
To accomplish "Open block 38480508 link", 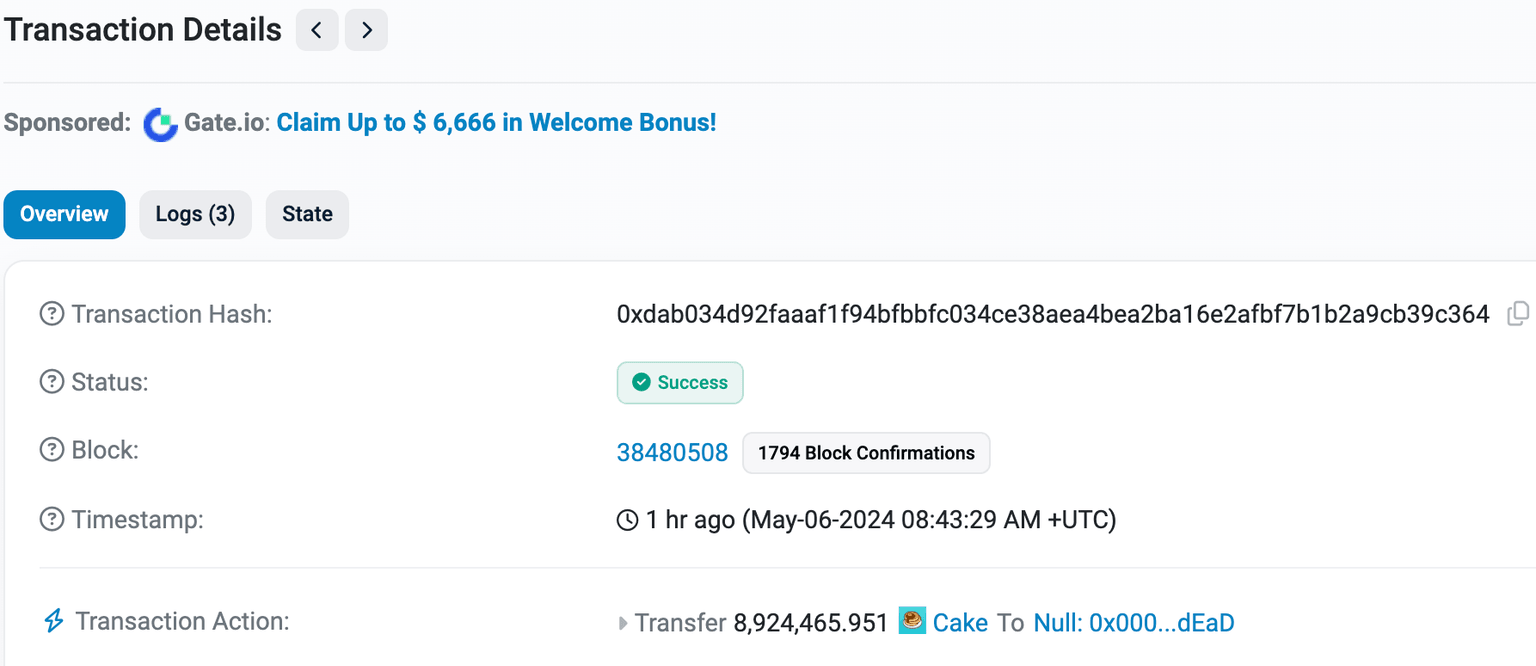I will click(672, 452).
